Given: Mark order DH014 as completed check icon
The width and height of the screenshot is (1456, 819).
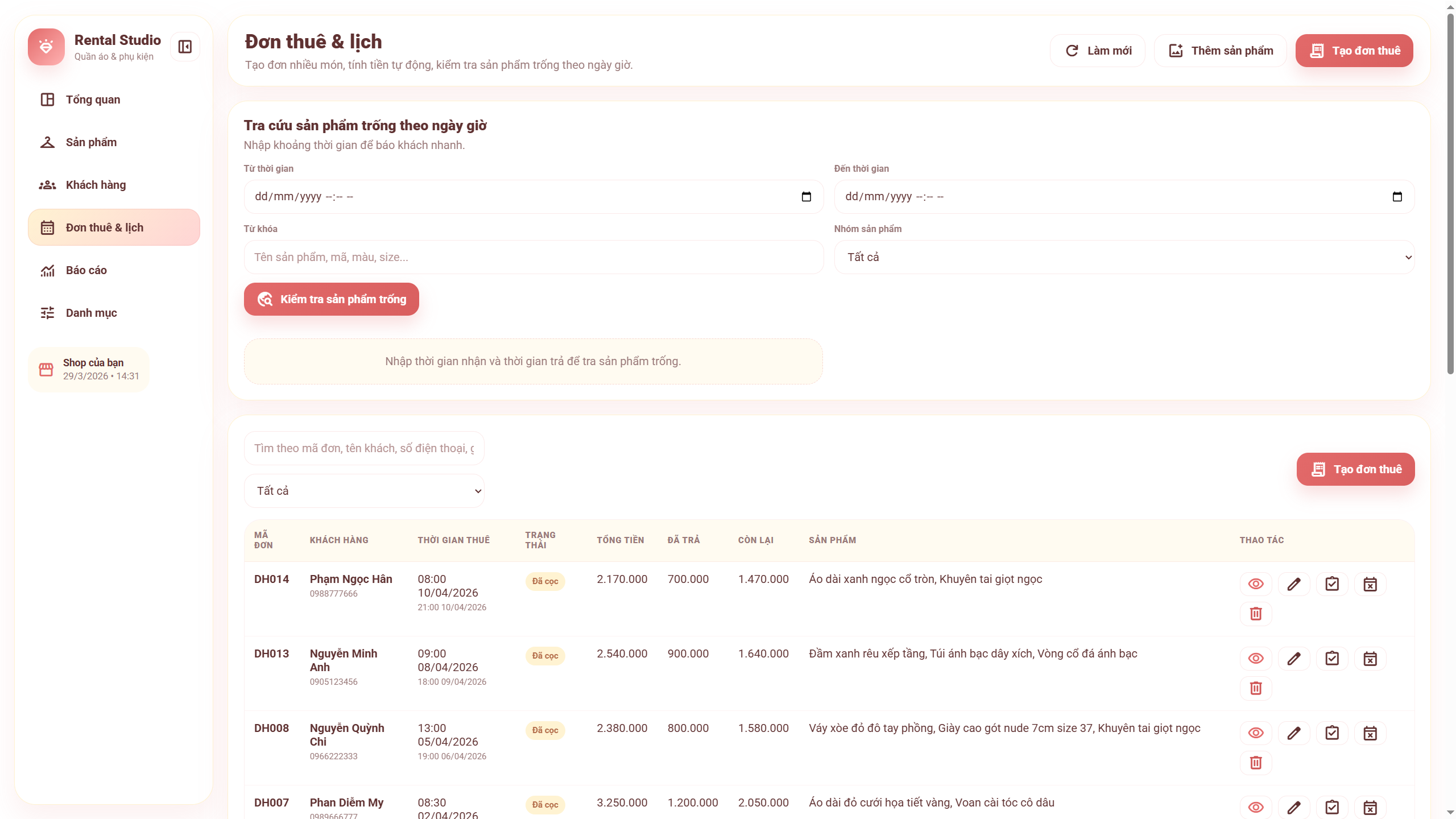Looking at the screenshot, I should (x=1332, y=584).
